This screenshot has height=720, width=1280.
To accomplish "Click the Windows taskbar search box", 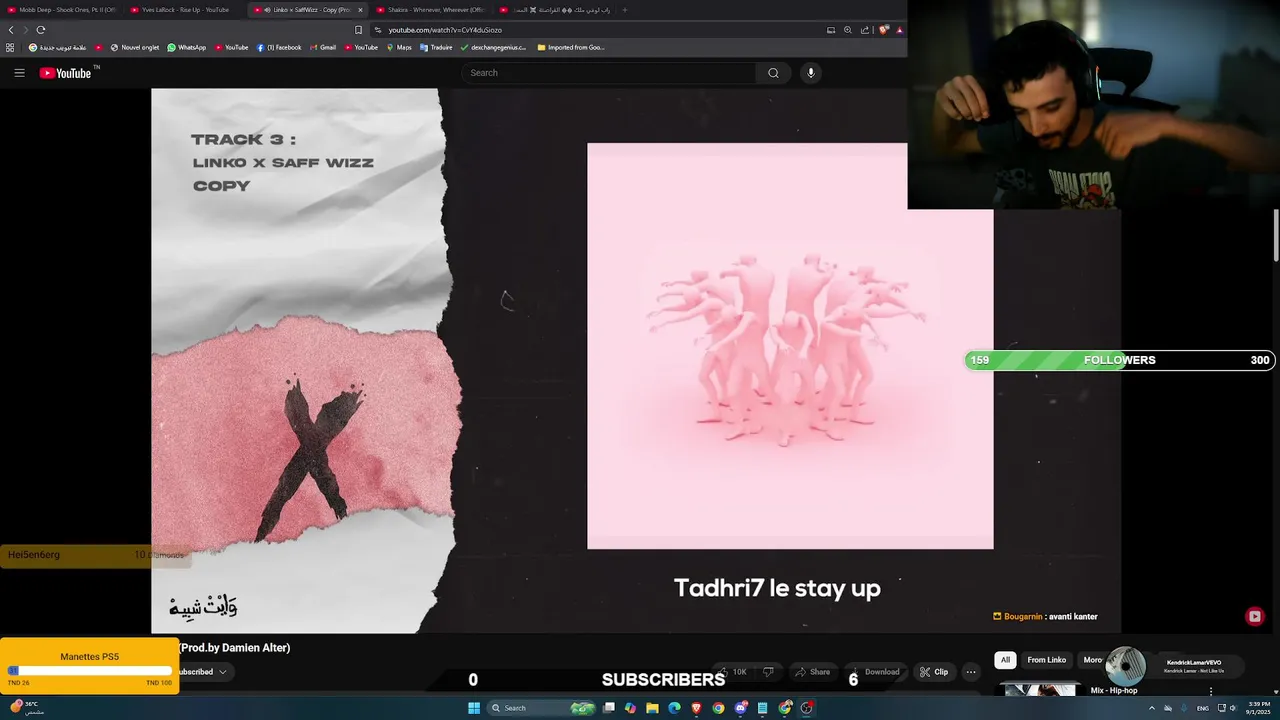I will click(x=541, y=708).
